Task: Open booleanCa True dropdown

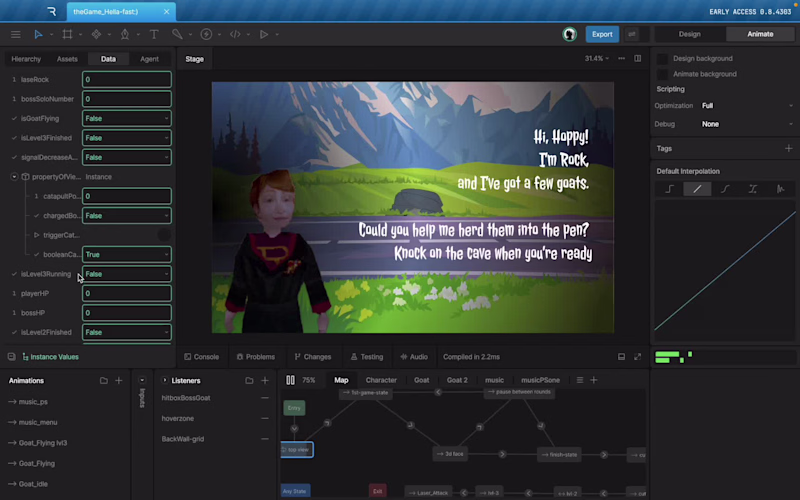Action: coord(127,255)
